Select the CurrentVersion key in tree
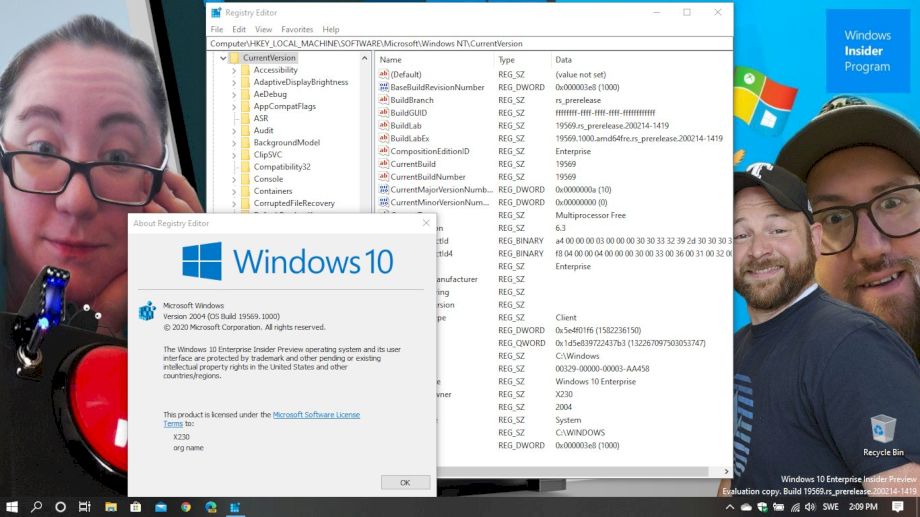The height and width of the screenshot is (517, 920). tap(269, 58)
